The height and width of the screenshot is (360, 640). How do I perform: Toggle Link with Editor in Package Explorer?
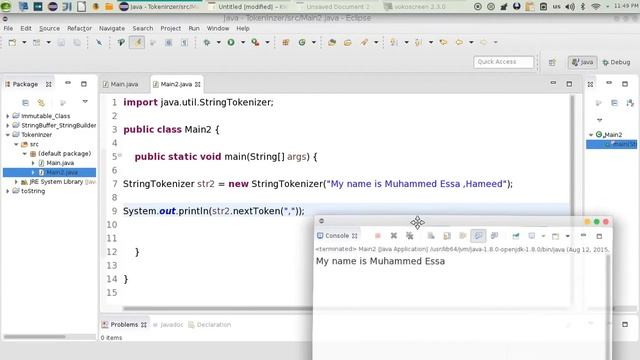41,102
